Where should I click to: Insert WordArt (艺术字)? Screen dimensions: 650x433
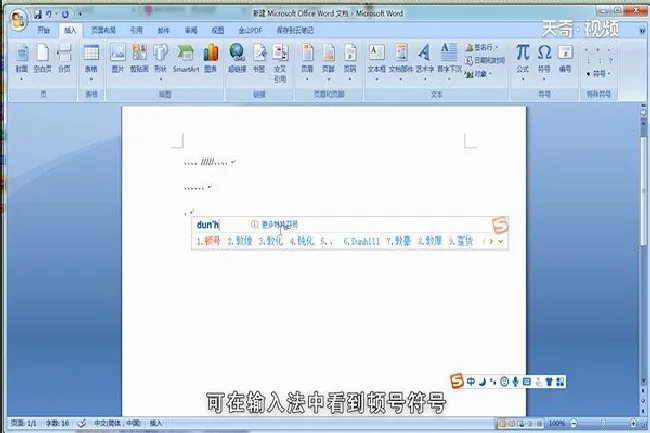tap(424, 62)
